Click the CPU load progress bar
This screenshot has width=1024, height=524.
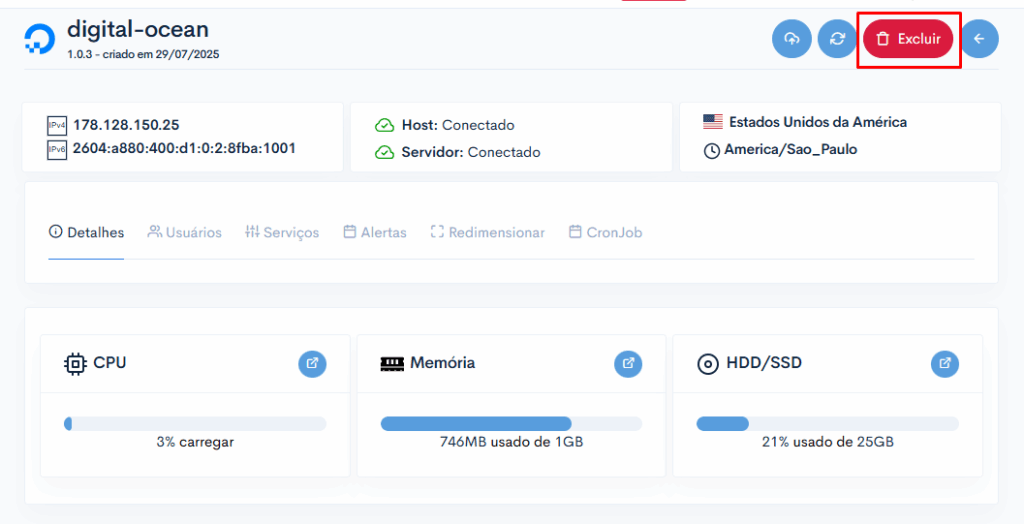pos(195,424)
